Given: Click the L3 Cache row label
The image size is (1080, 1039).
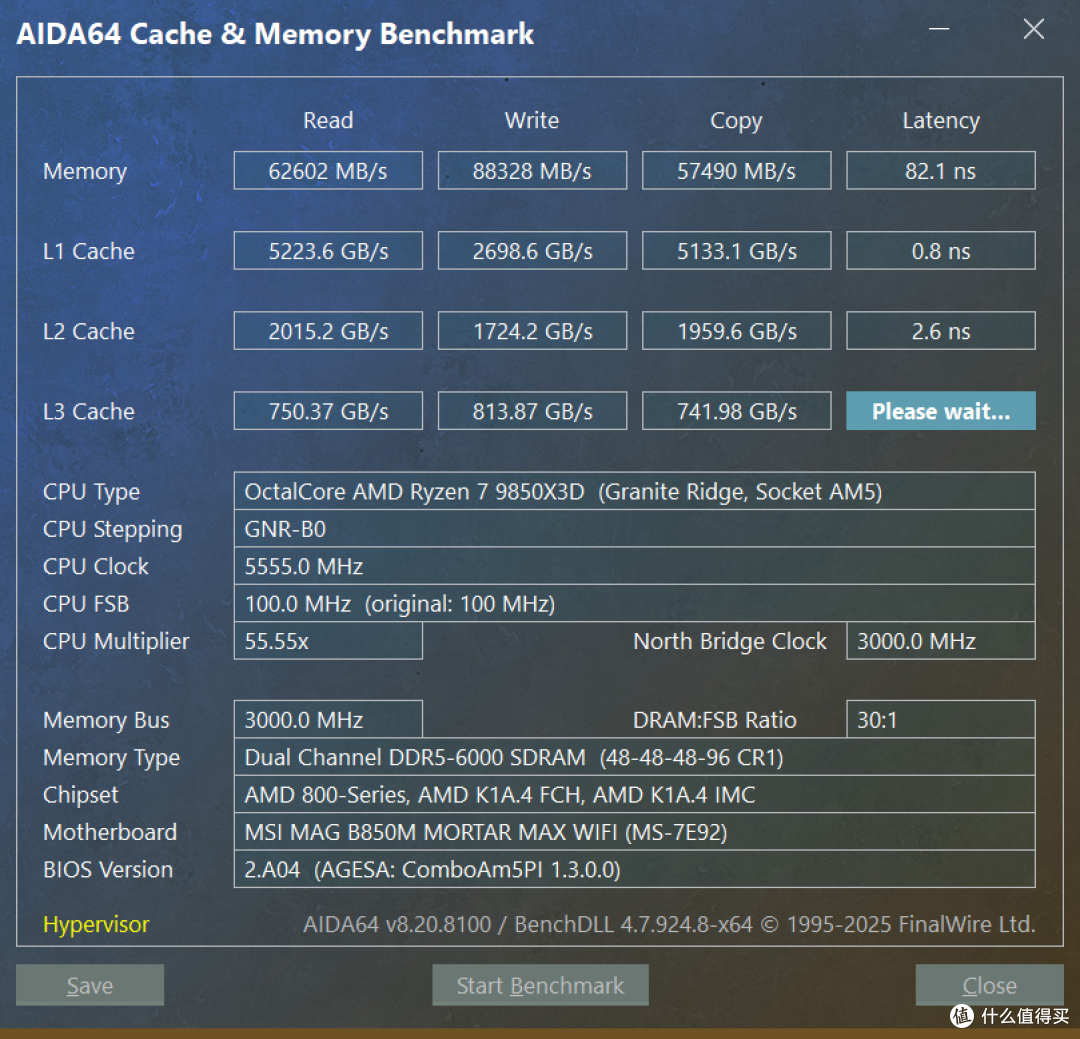Looking at the screenshot, I should tap(89, 411).
